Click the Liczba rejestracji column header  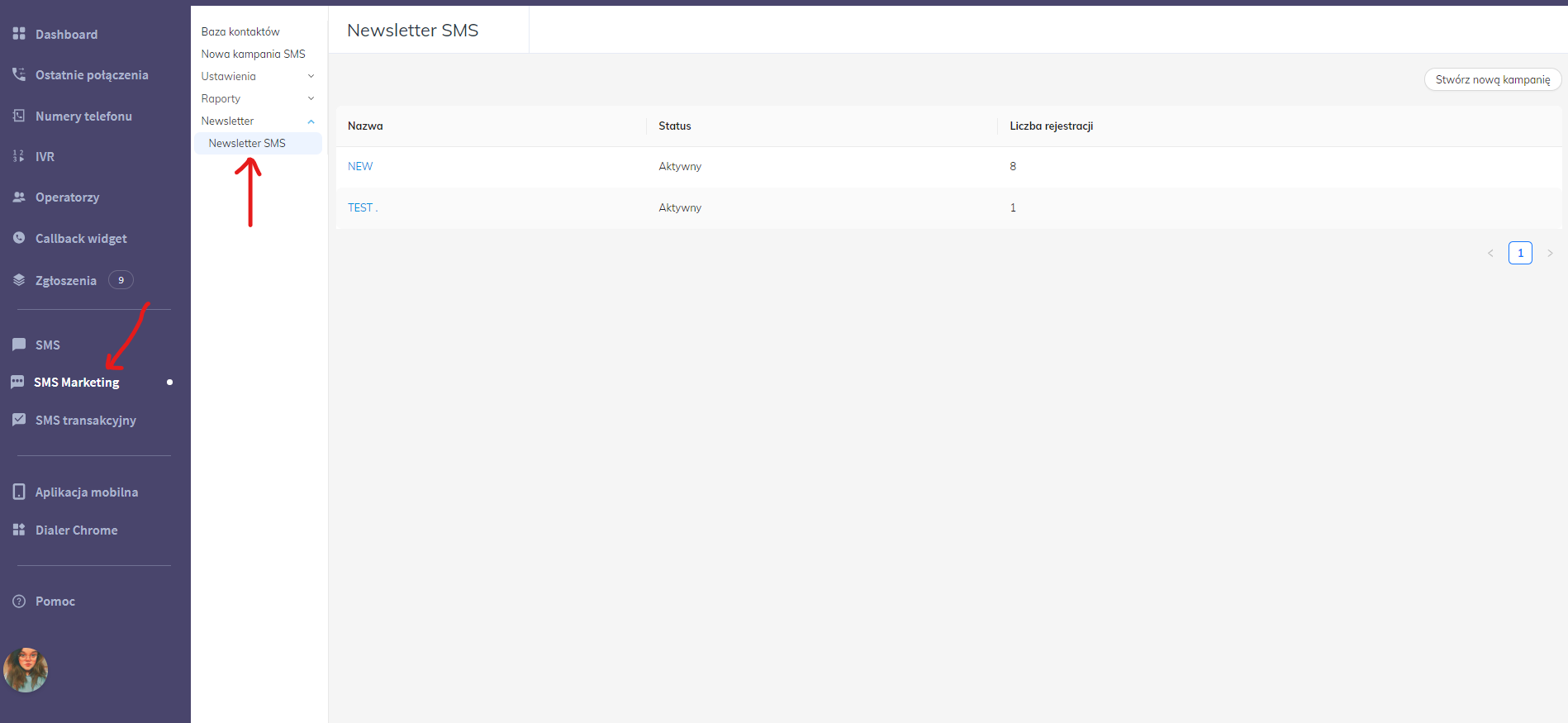click(x=1051, y=126)
